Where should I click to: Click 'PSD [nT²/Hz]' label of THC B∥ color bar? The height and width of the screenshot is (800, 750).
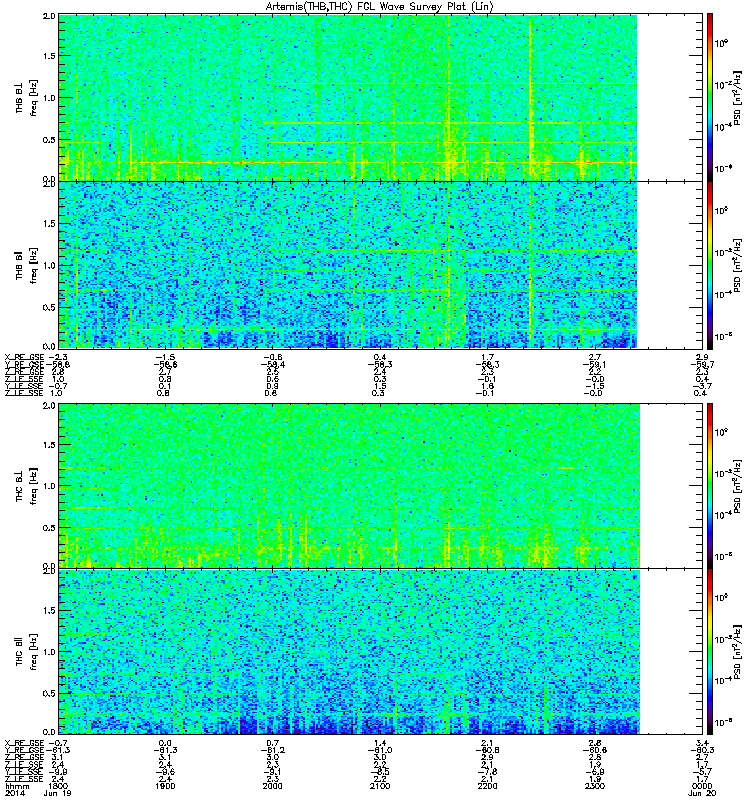tap(737, 652)
